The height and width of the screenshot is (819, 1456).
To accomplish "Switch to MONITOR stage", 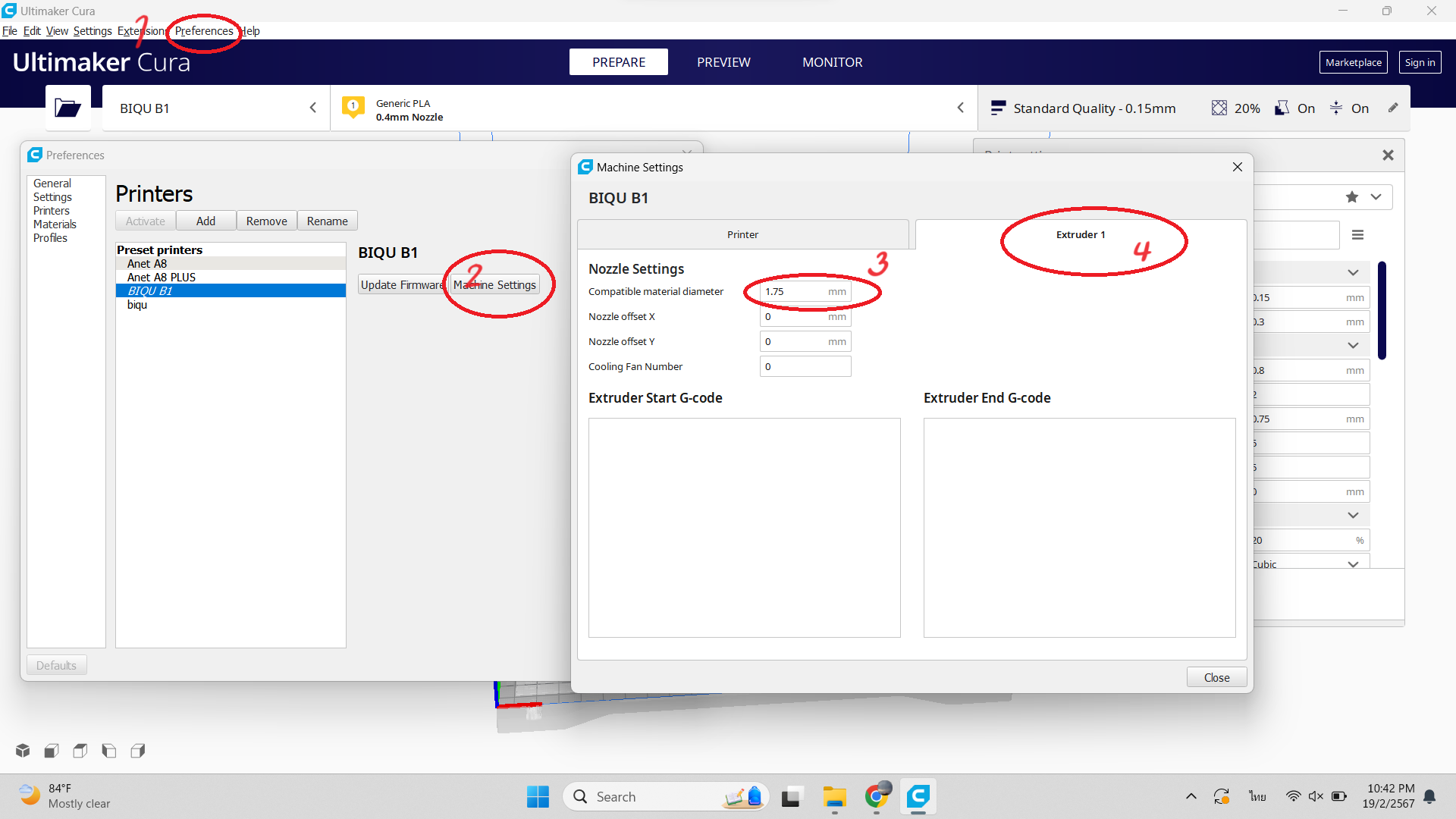I will 832,62.
